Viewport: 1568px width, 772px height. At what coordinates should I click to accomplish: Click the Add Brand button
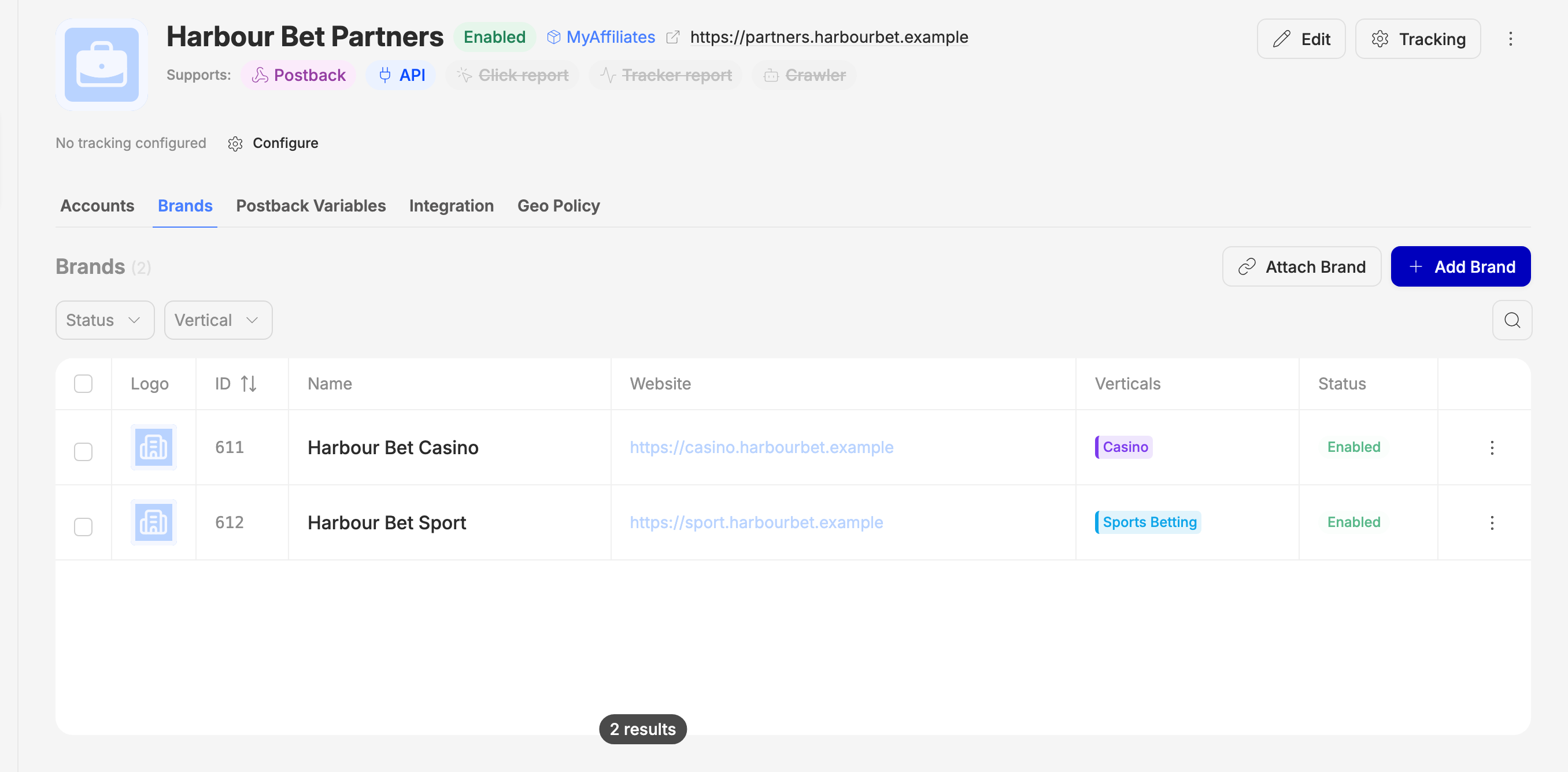1460,266
